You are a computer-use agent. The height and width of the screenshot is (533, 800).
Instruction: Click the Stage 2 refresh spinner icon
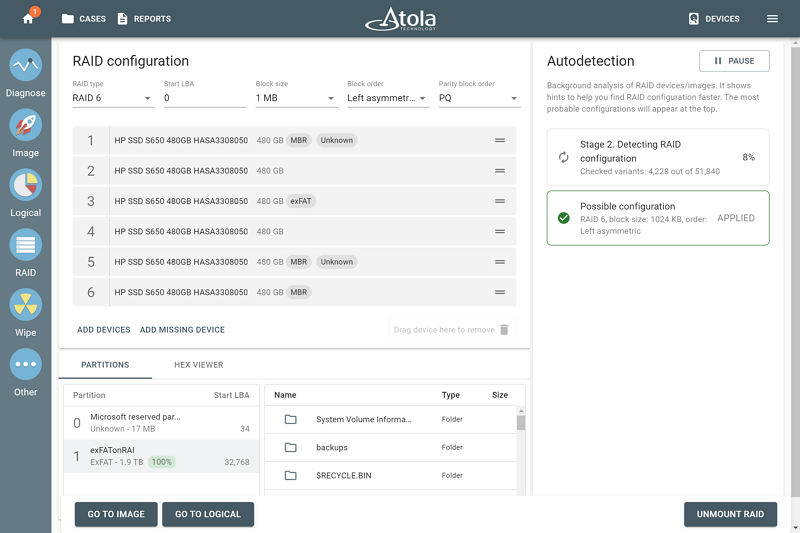click(x=563, y=158)
